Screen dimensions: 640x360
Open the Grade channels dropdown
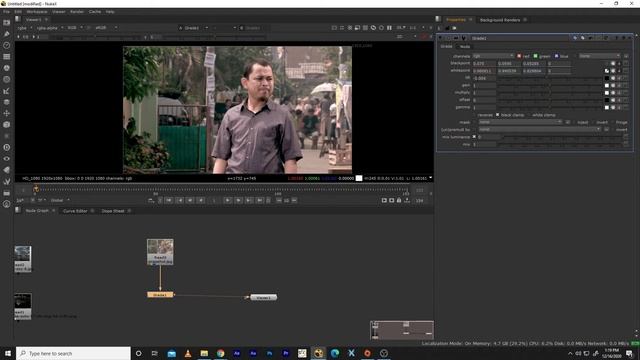tap(493, 56)
